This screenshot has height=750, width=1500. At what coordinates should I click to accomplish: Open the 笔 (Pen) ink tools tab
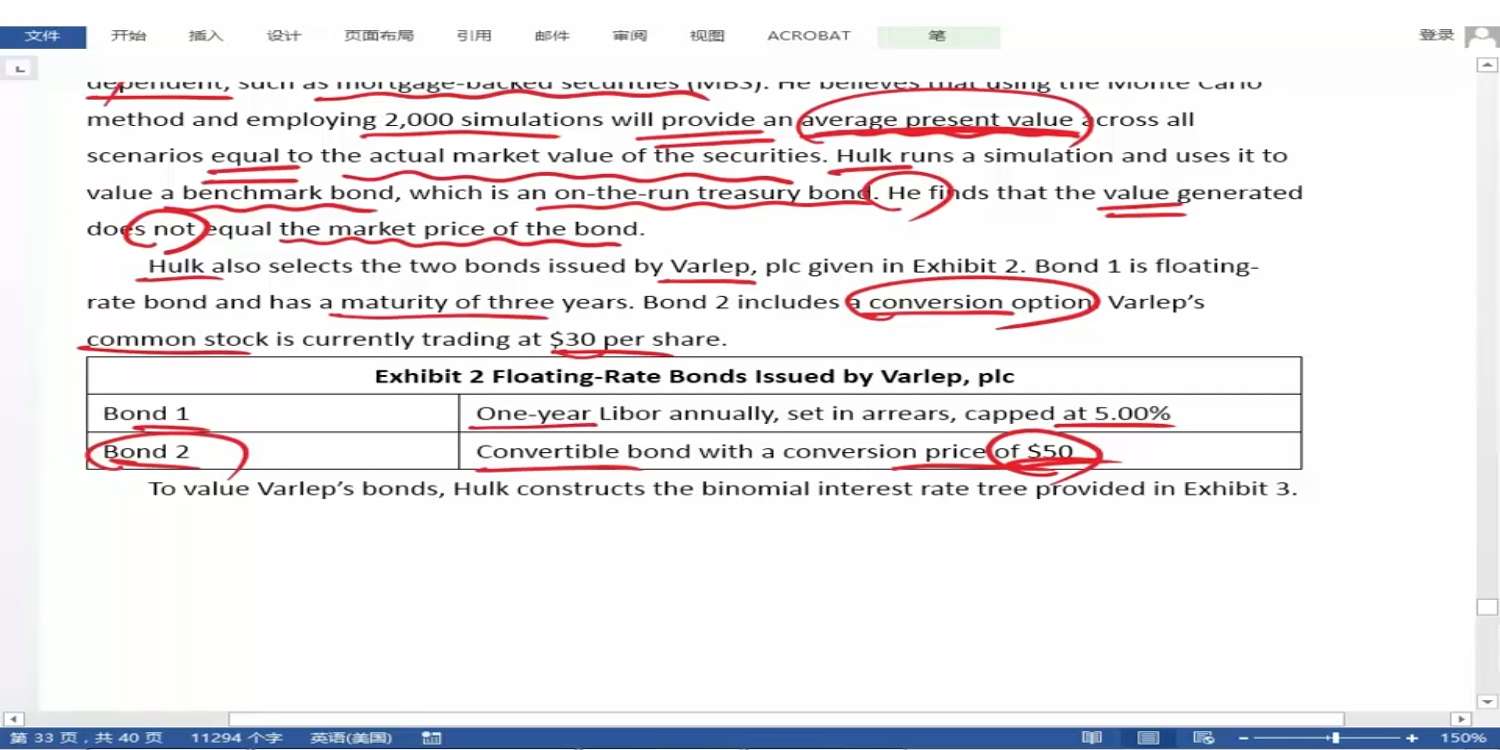[937, 36]
